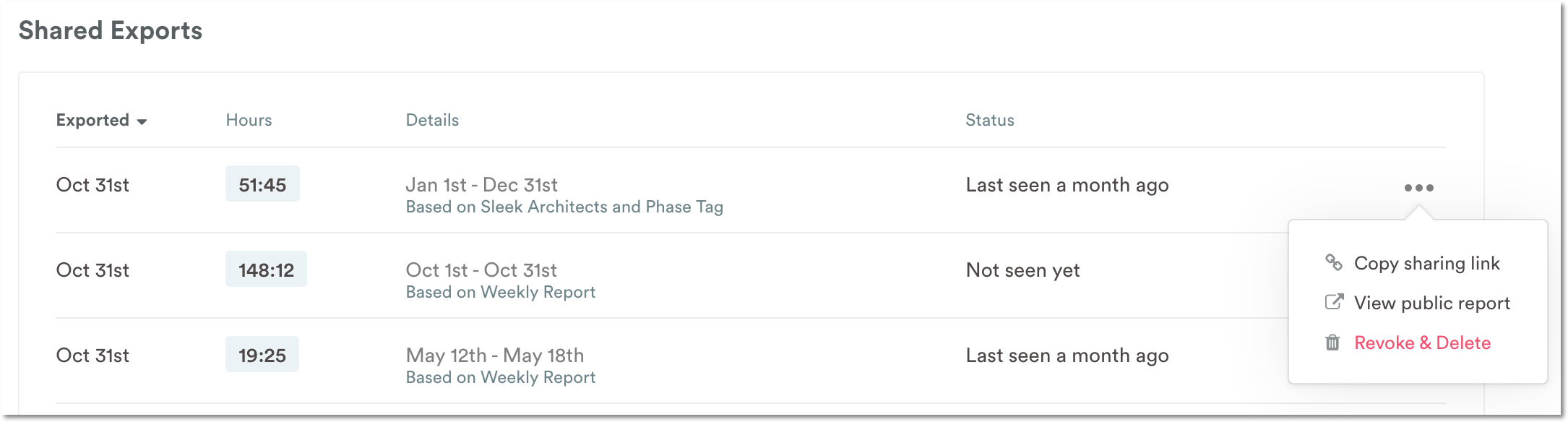Open Based on Sleek Architects and Phase Tag
Viewport: 1568px width, 422px height.
564,207
